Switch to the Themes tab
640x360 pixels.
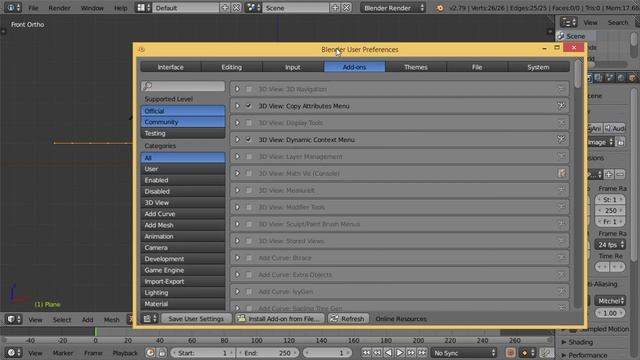[x=416, y=67]
